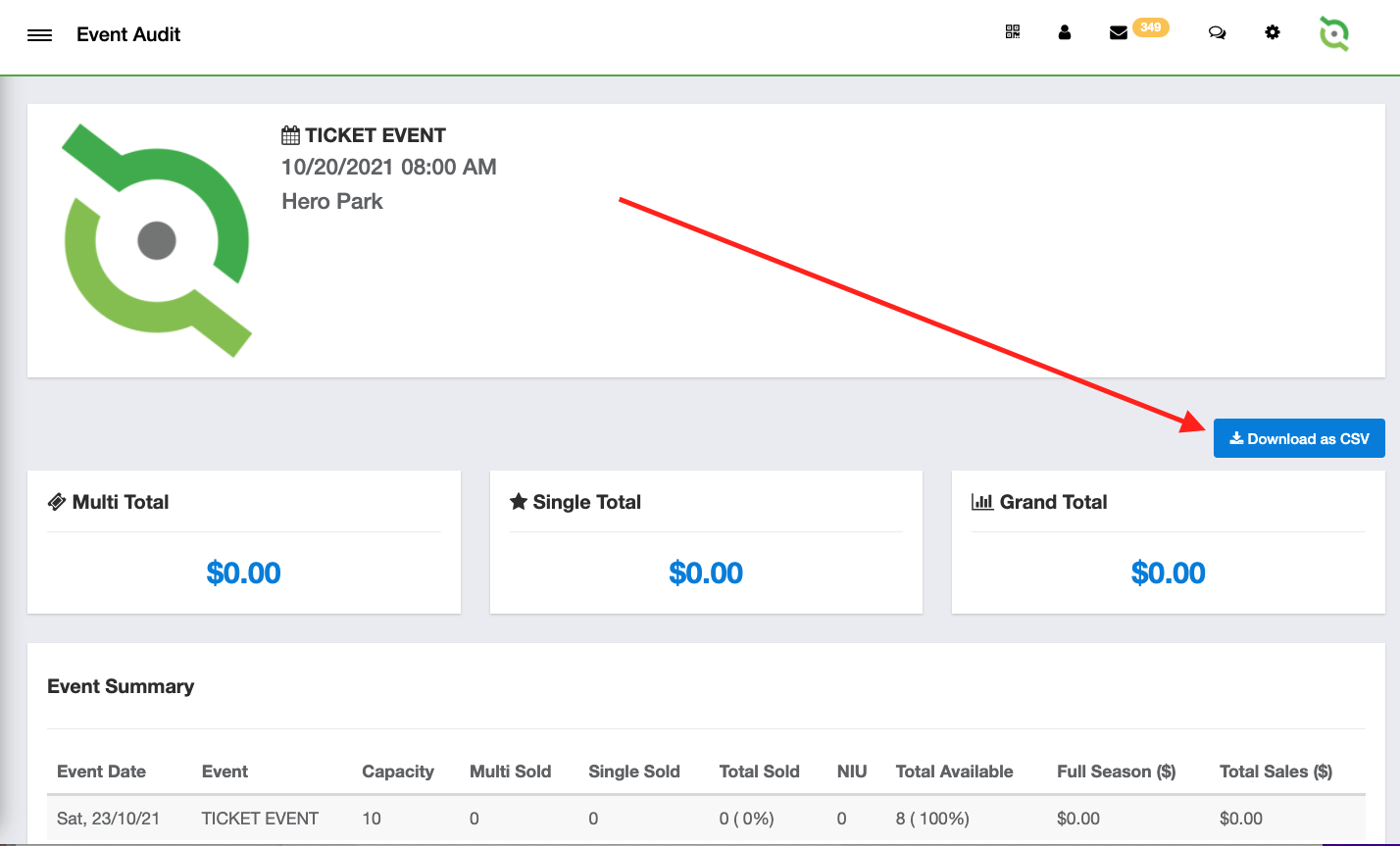The height and width of the screenshot is (846, 1400).
Task: Click the Multi Sold column header
Action: [511, 771]
